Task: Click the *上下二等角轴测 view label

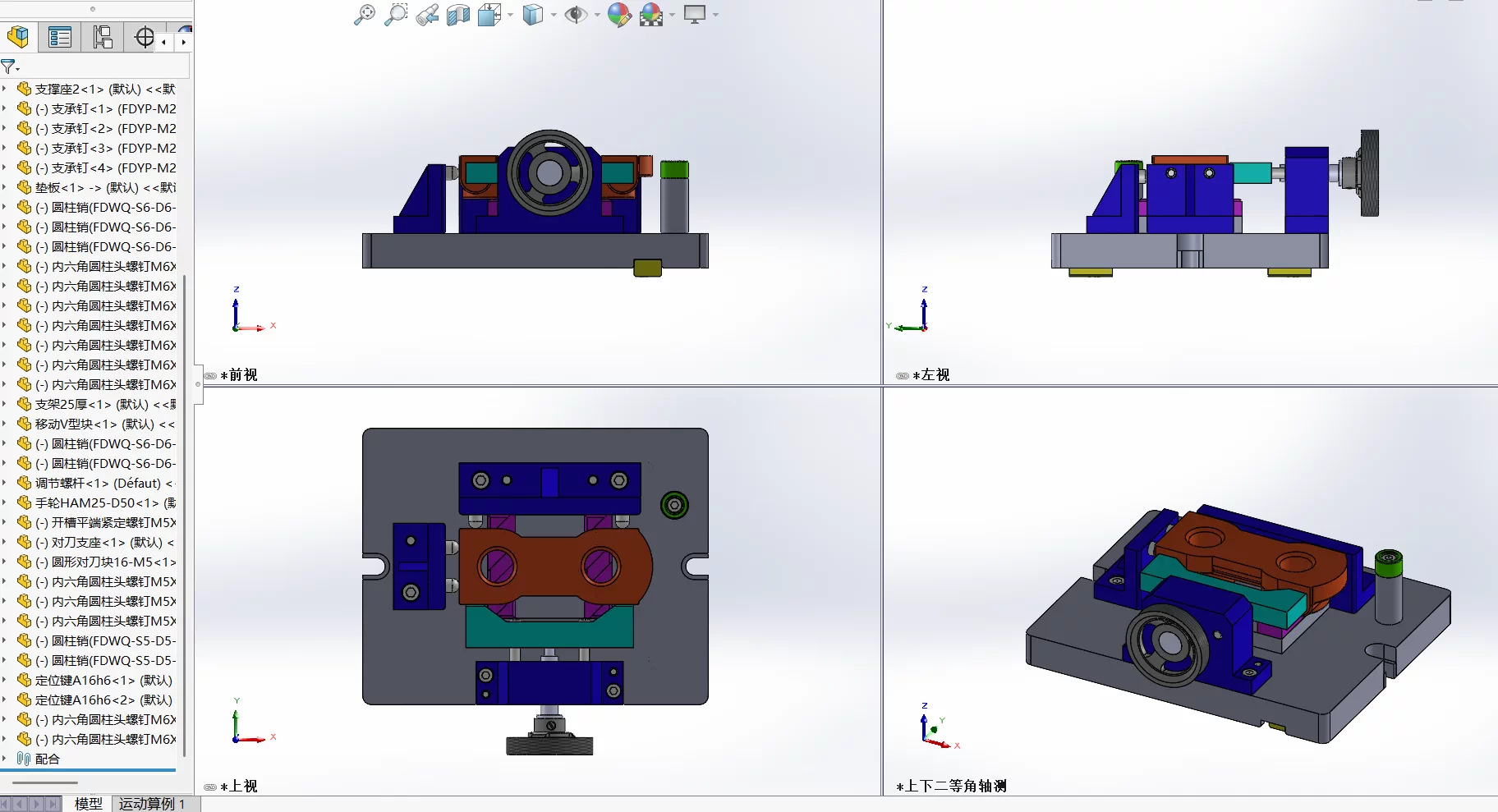Action: (x=952, y=786)
